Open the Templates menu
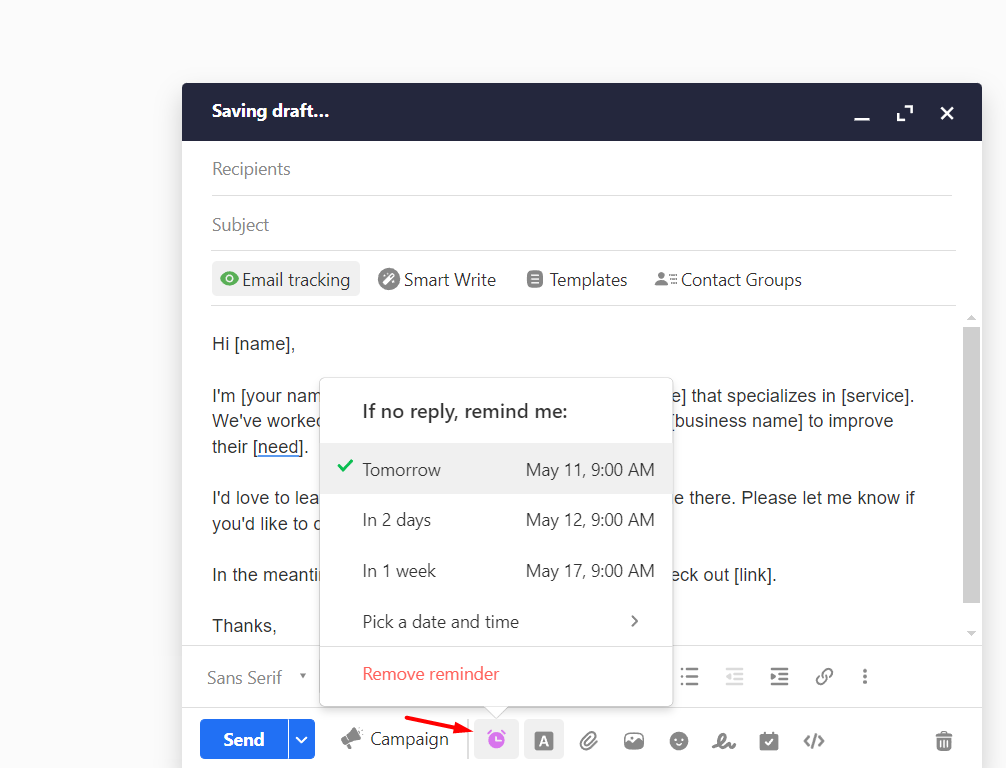 click(577, 280)
